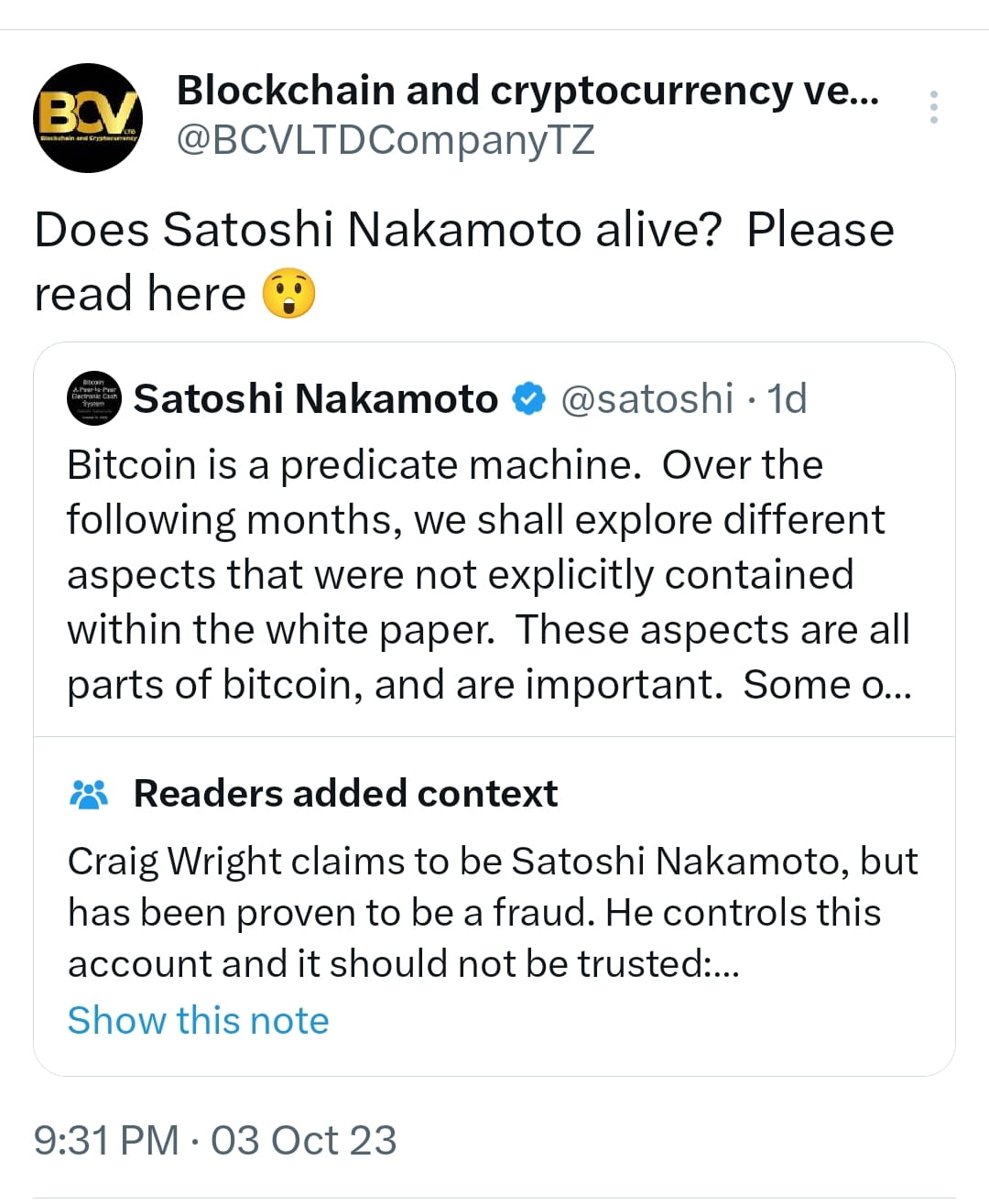989x1204 pixels.
Task: Click the 1d timestamp on the quoted tweet
Action: [x=788, y=397]
